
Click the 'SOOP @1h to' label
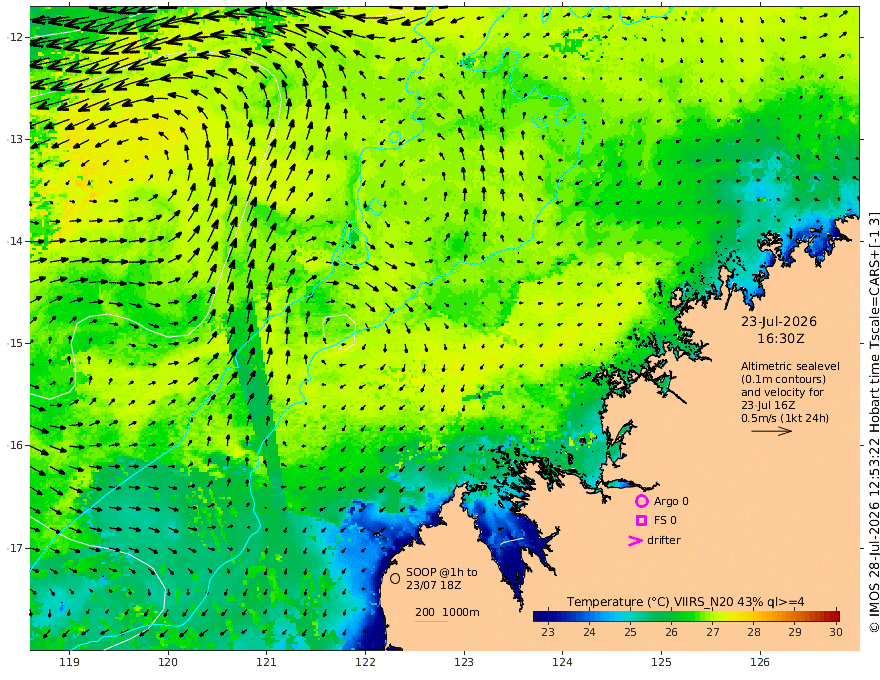(x=442, y=572)
